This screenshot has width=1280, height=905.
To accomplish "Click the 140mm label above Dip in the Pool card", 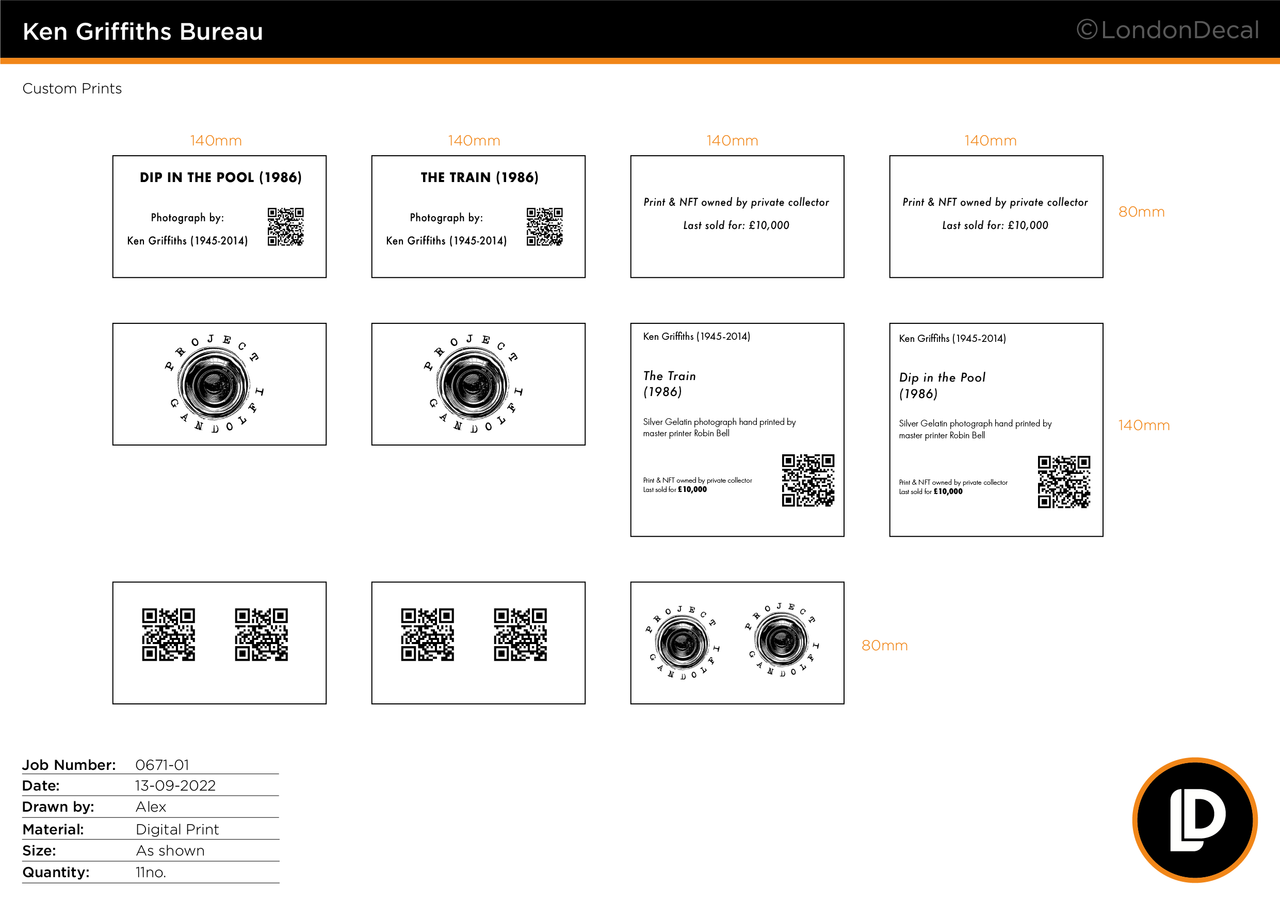I will 216,141.
